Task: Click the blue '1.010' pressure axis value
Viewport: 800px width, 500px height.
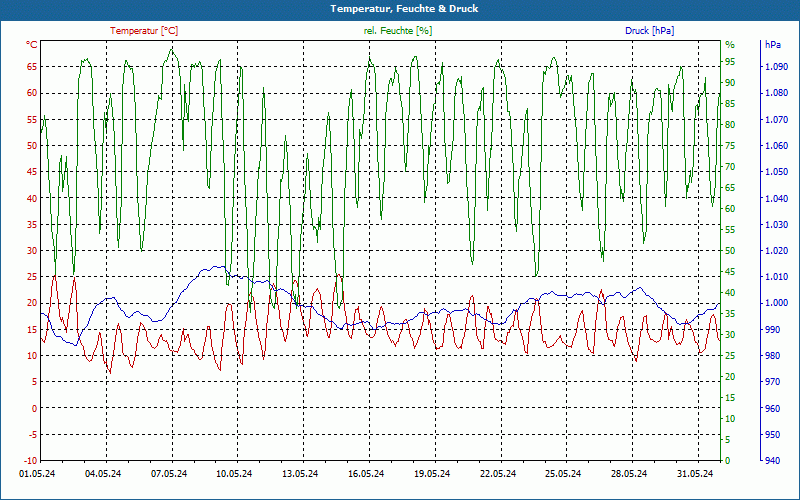Action: (776, 277)
